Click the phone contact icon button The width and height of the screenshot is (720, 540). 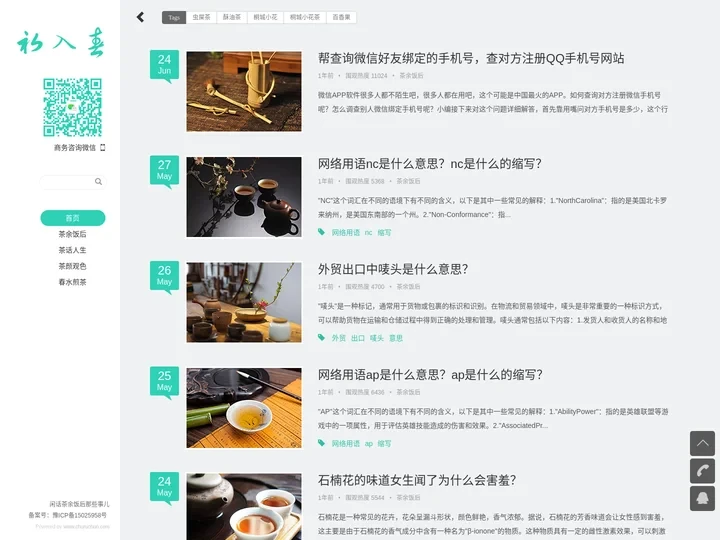[x=702, y=471]
